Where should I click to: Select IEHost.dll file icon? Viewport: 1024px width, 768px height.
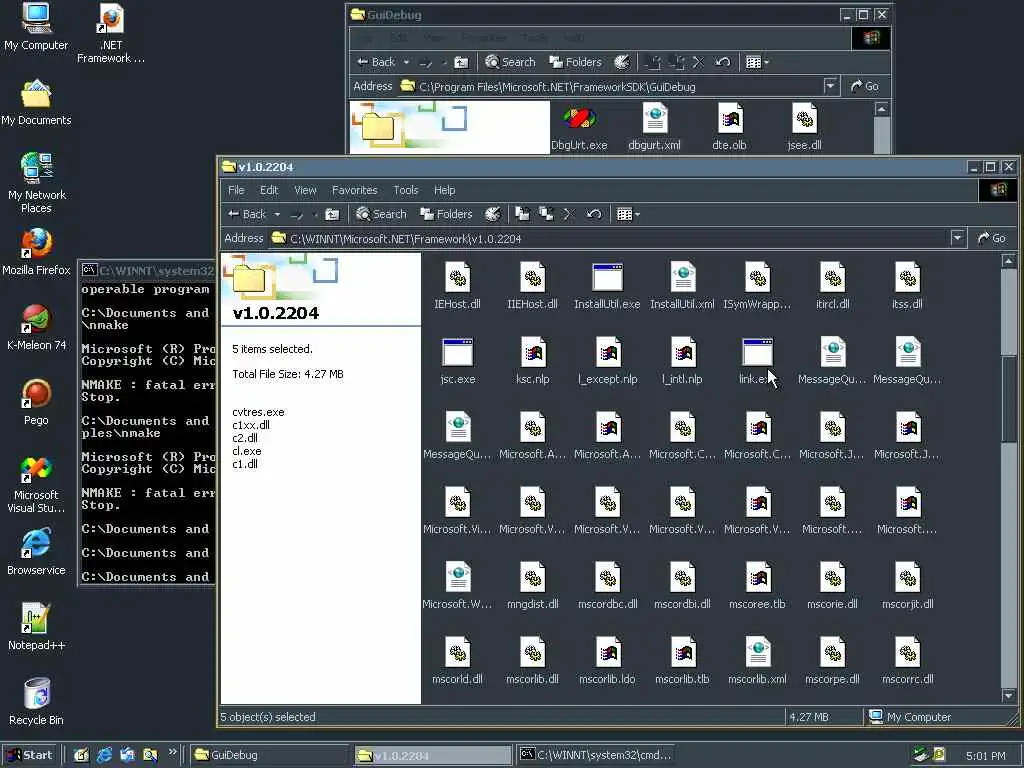(457, 277)
